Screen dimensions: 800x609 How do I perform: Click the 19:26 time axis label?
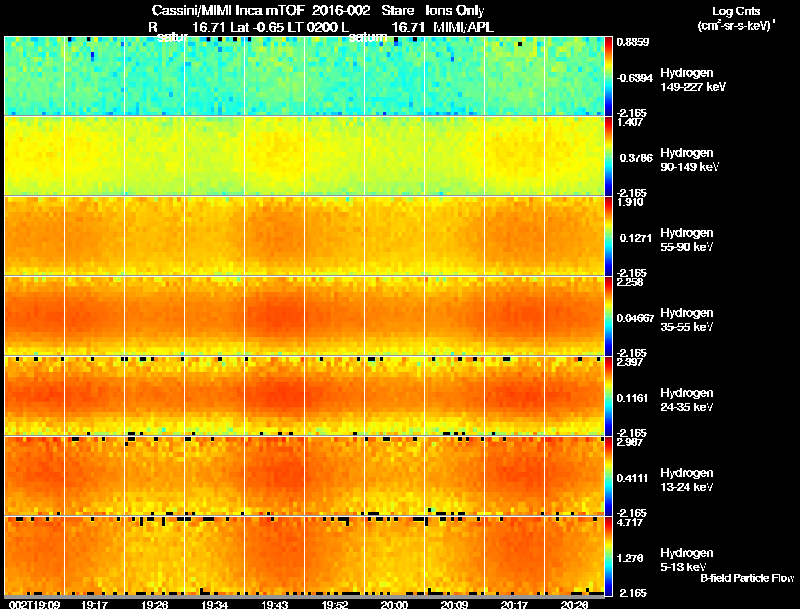(x=155, y=605)
